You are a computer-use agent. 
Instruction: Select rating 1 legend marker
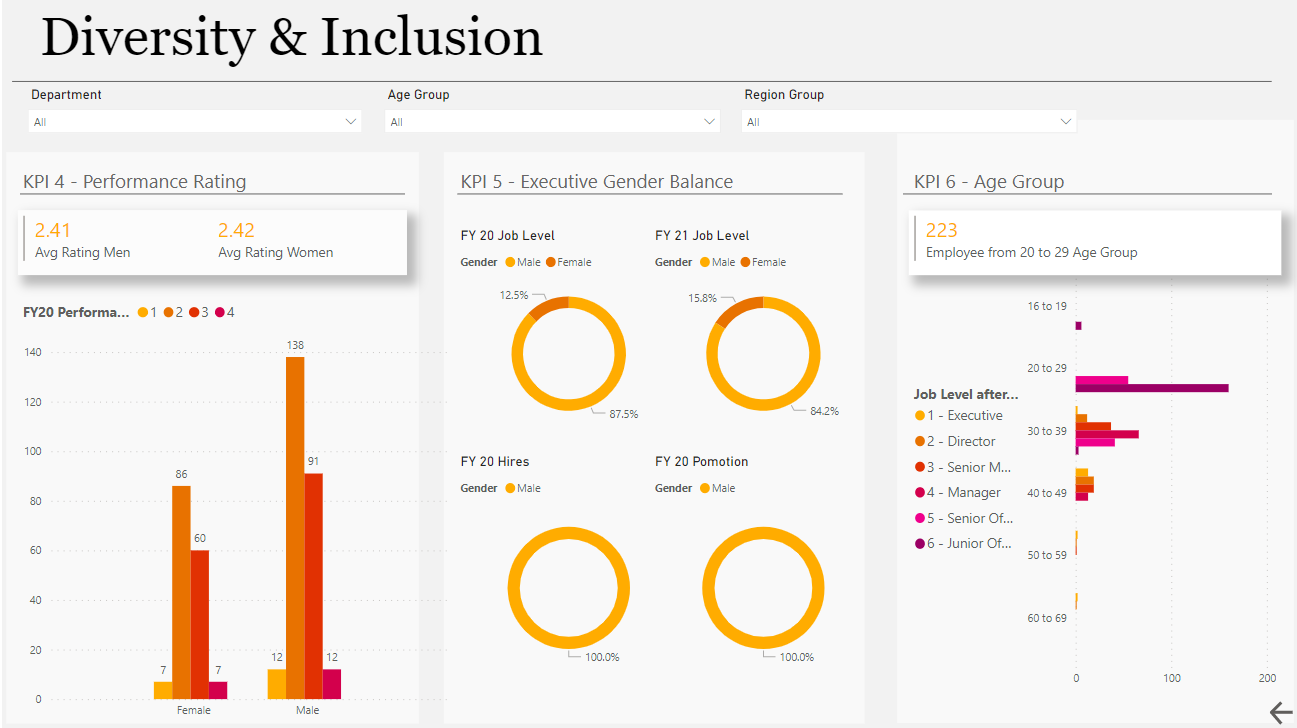(144, 313)
